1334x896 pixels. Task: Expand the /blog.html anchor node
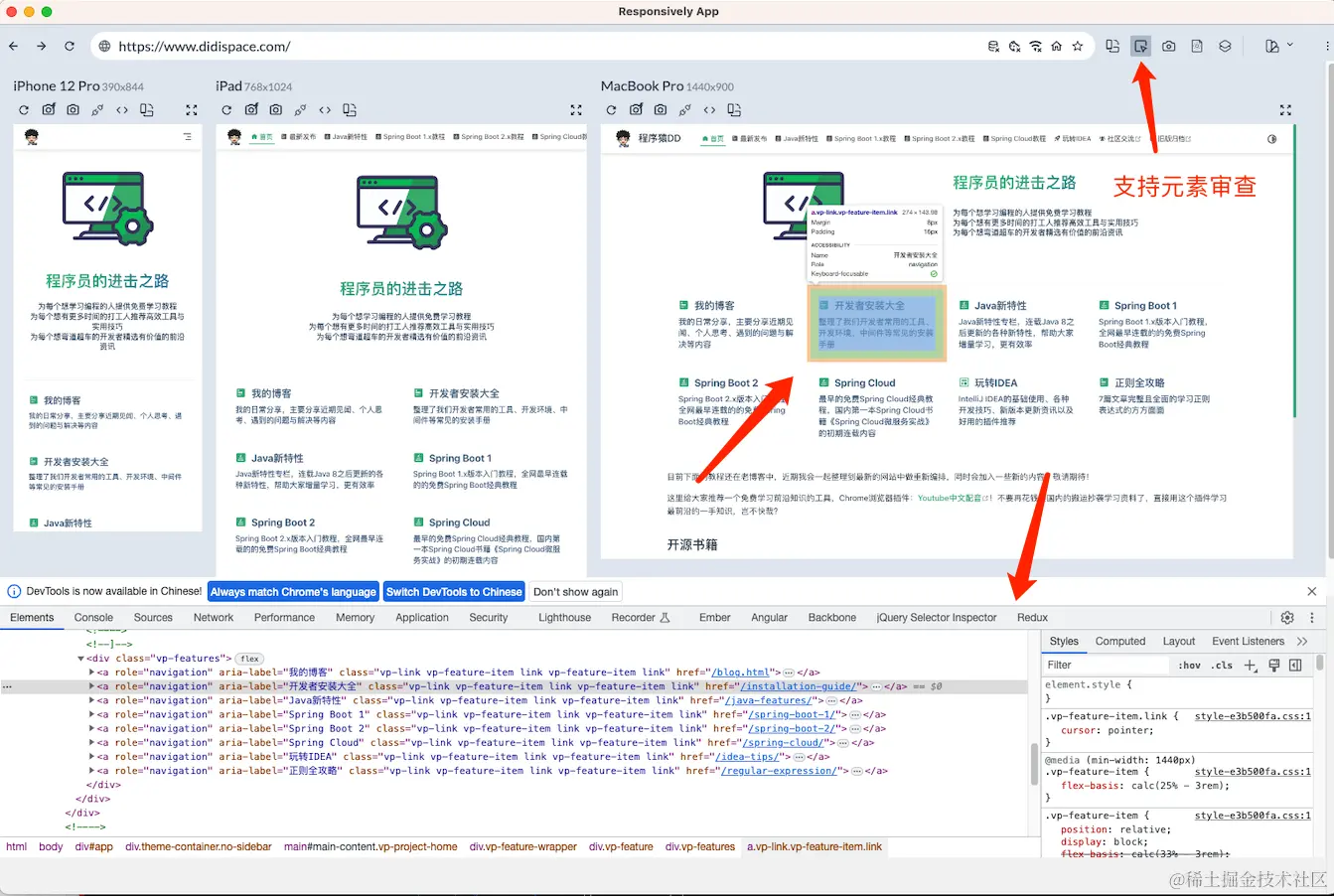tap(91, 672)
